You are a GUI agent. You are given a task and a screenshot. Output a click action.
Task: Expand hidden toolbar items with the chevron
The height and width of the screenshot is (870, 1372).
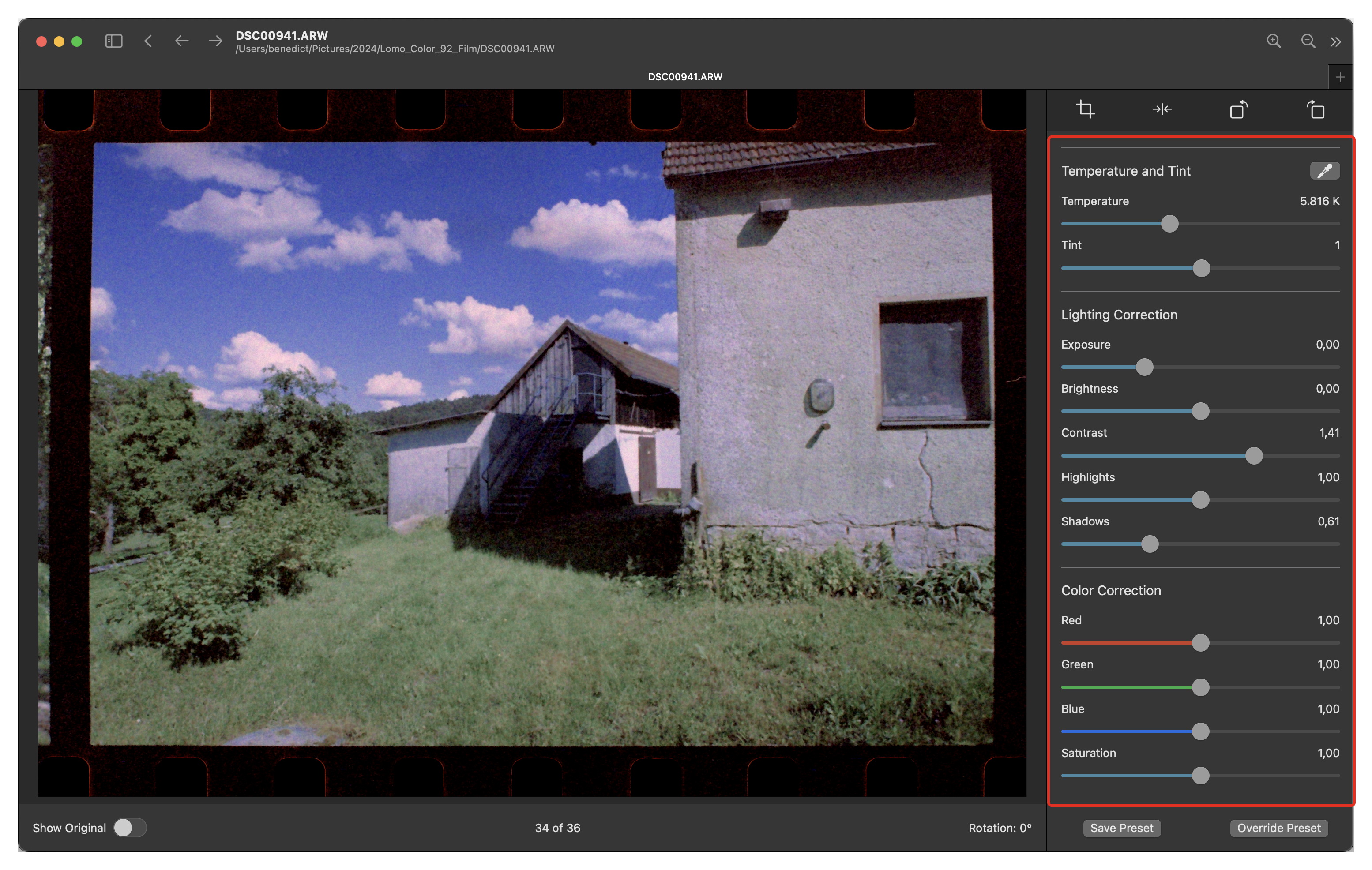tap(1336, 41)
